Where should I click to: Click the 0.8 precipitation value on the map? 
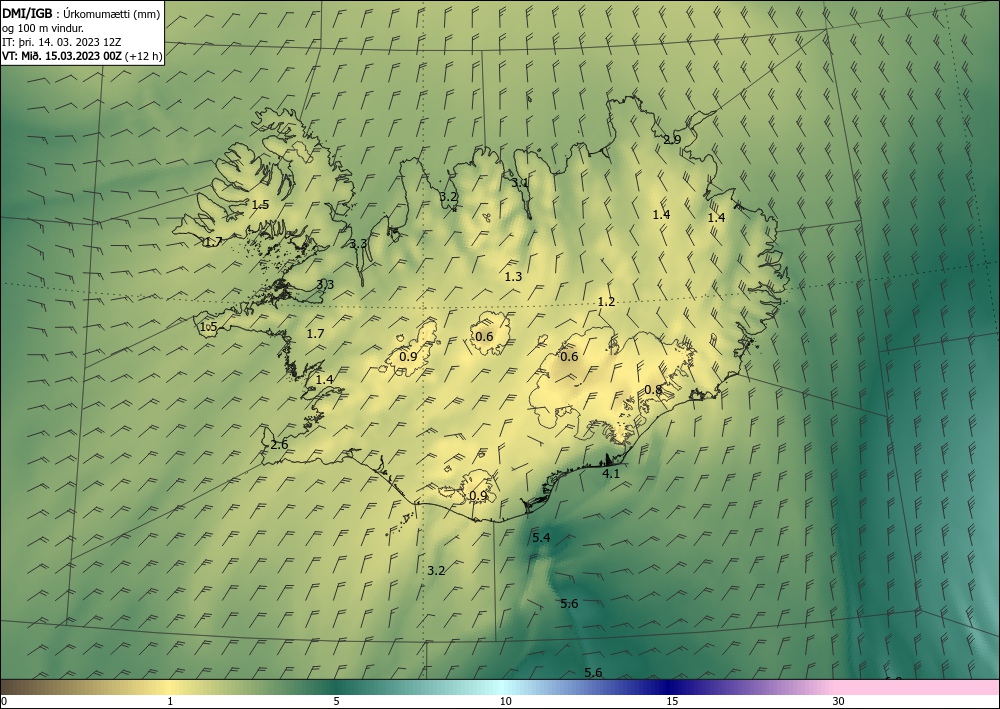coord(653,390)
